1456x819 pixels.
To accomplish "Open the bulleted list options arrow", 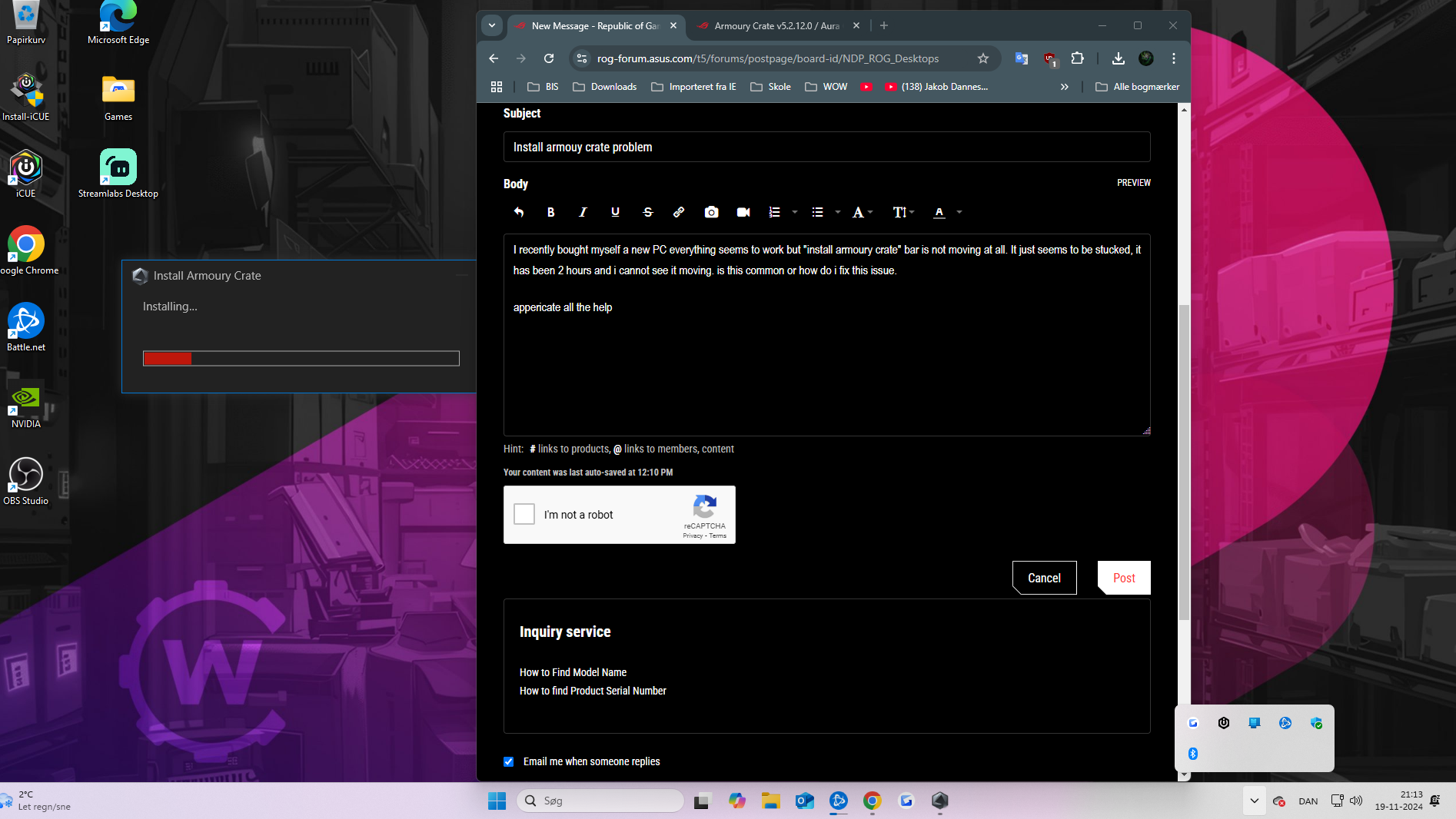I will pyautogui.click(x=838, y=212).
